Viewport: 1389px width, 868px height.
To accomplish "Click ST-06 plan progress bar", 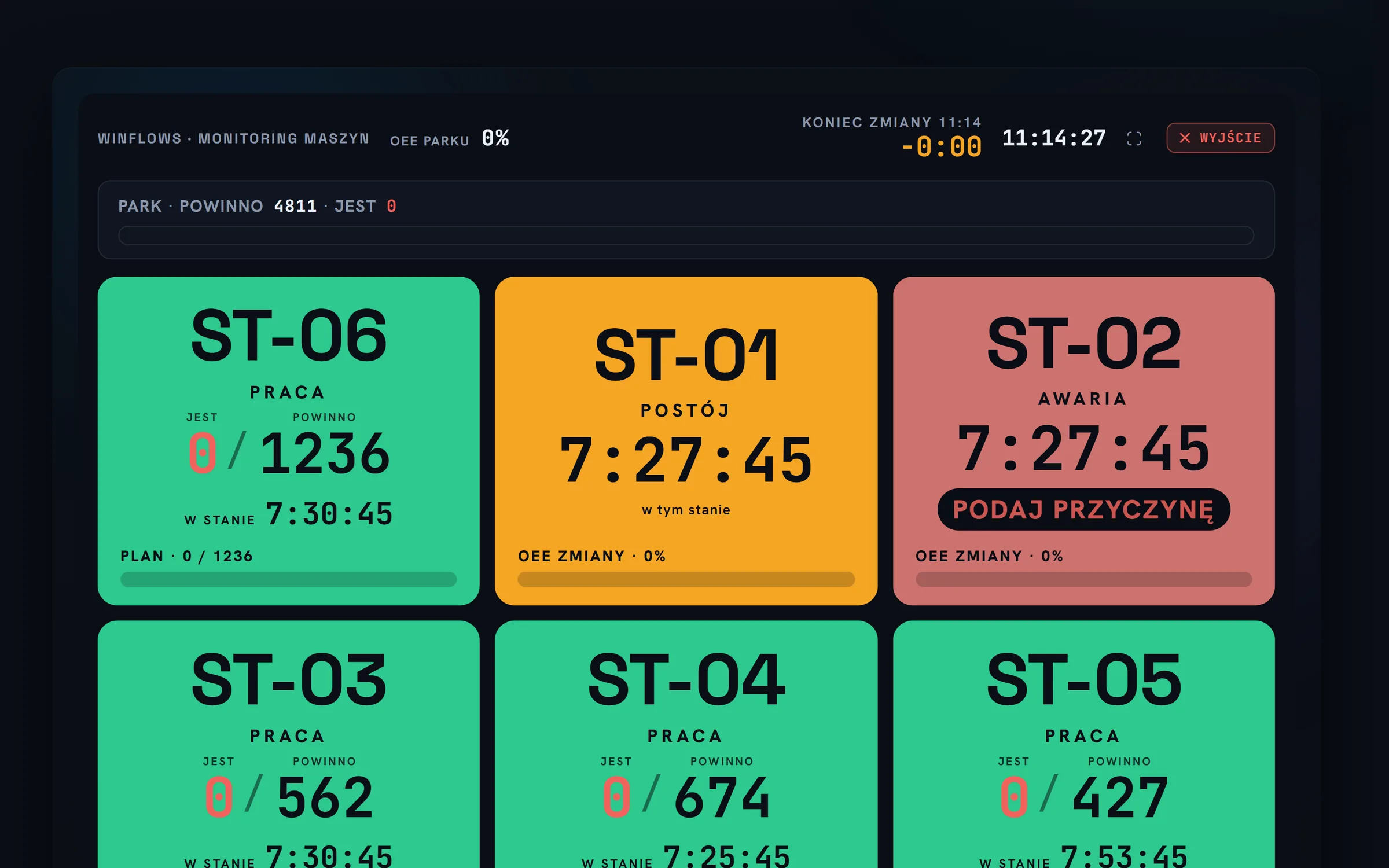I will tap(289, 579).
